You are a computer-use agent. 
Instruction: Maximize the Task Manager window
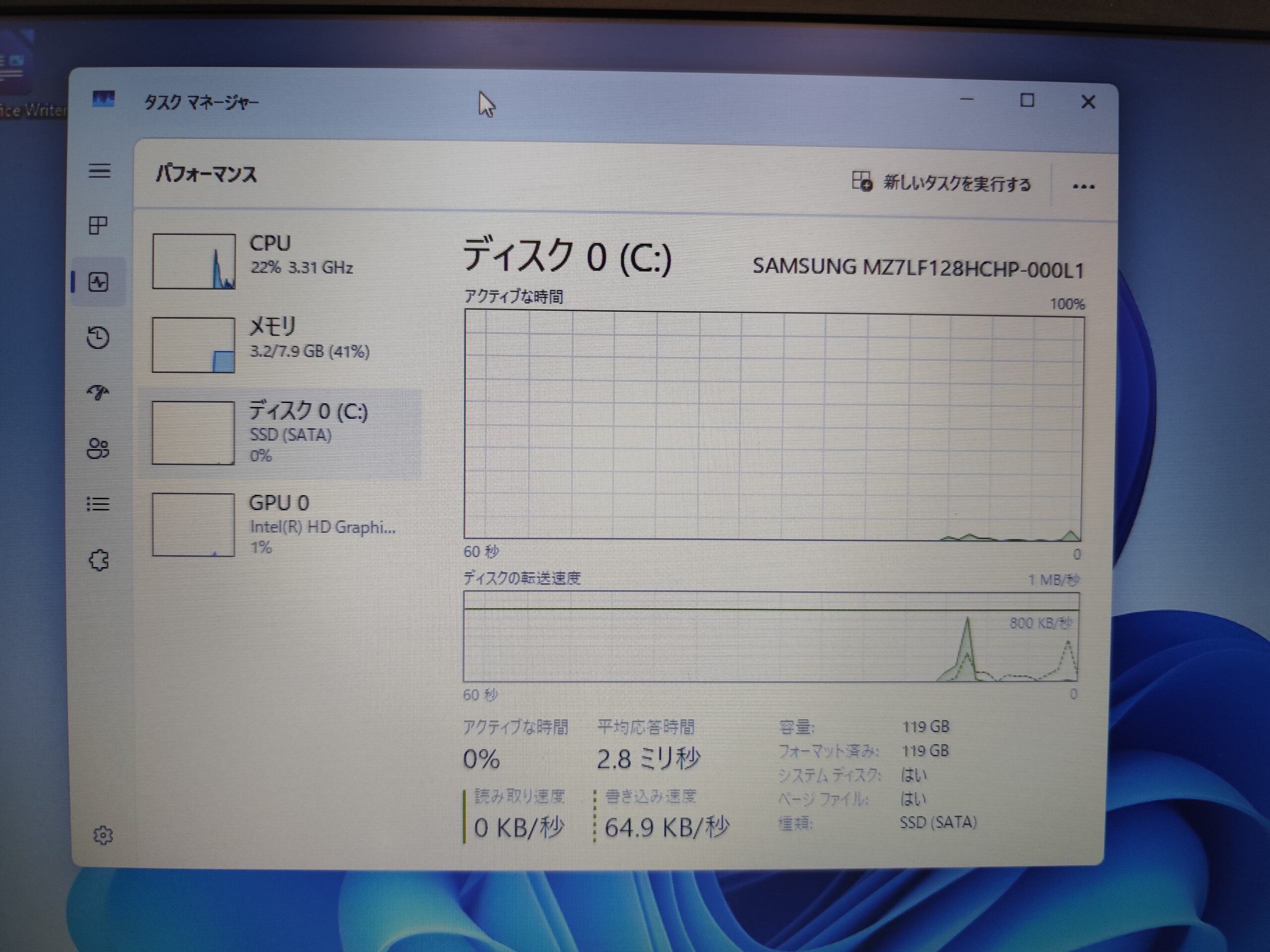pyautogui.click(x=1027, y=101)
